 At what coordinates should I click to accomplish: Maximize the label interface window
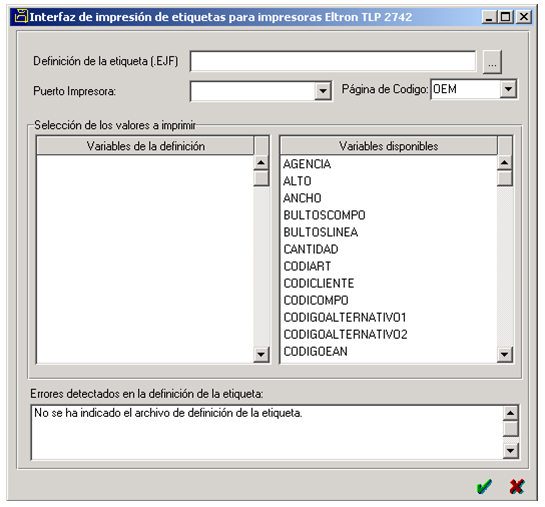point(506,17)
